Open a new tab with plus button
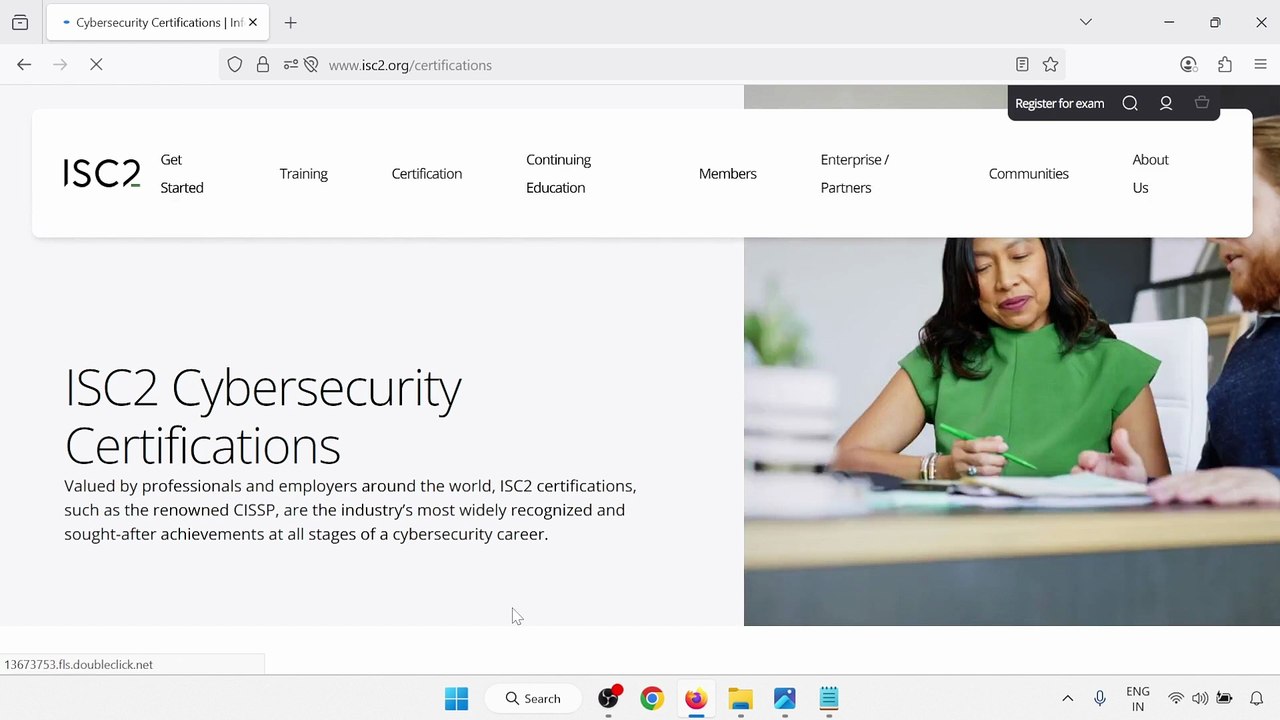This screenshot has height=720, width=1280. [291, 22]
